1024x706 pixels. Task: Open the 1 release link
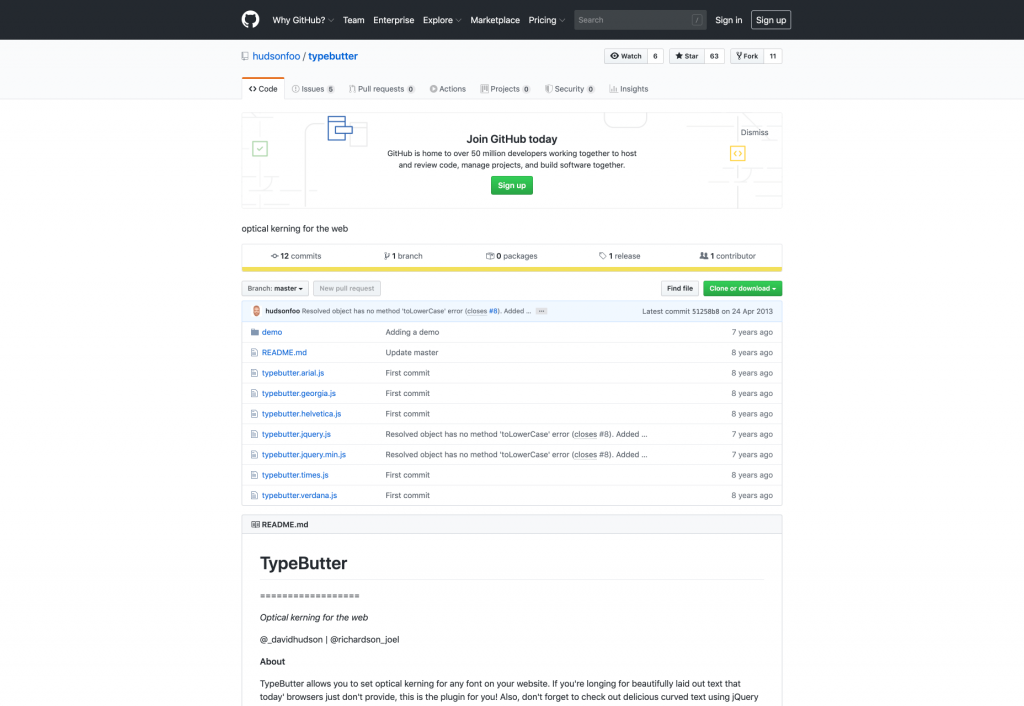(x=620, y=256)
